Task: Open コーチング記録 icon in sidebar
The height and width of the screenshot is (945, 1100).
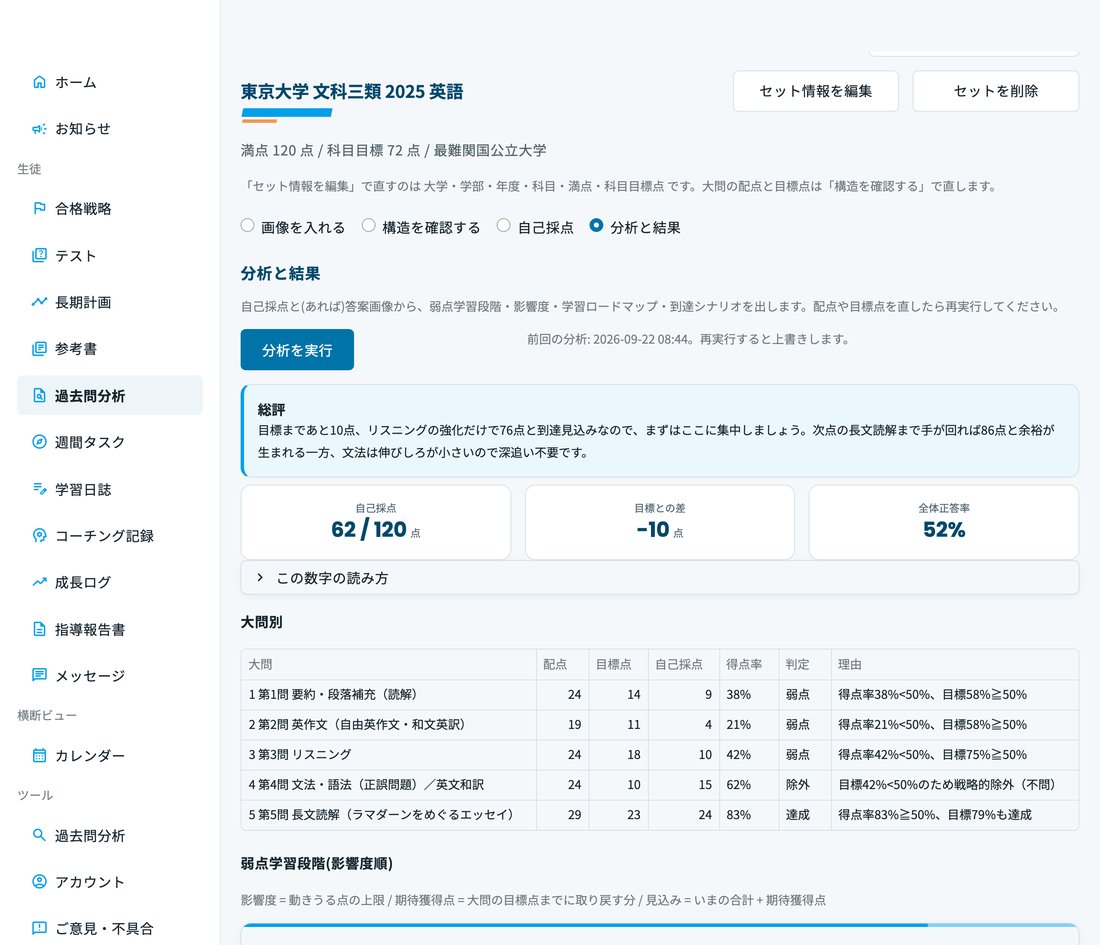Action: 39,535
